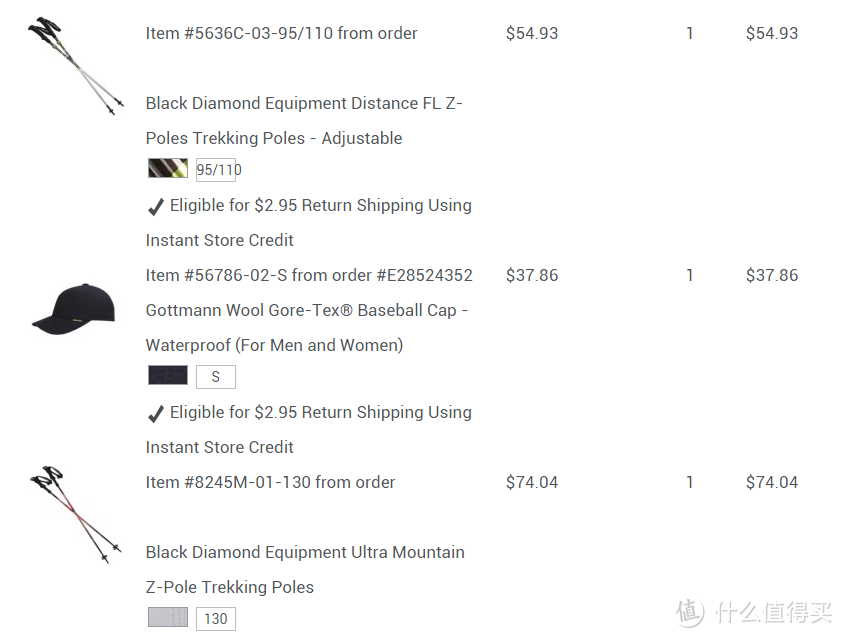842x638 pixels.
Task: Click the checkmark icon under Gottmann cap
Action: 156,414
